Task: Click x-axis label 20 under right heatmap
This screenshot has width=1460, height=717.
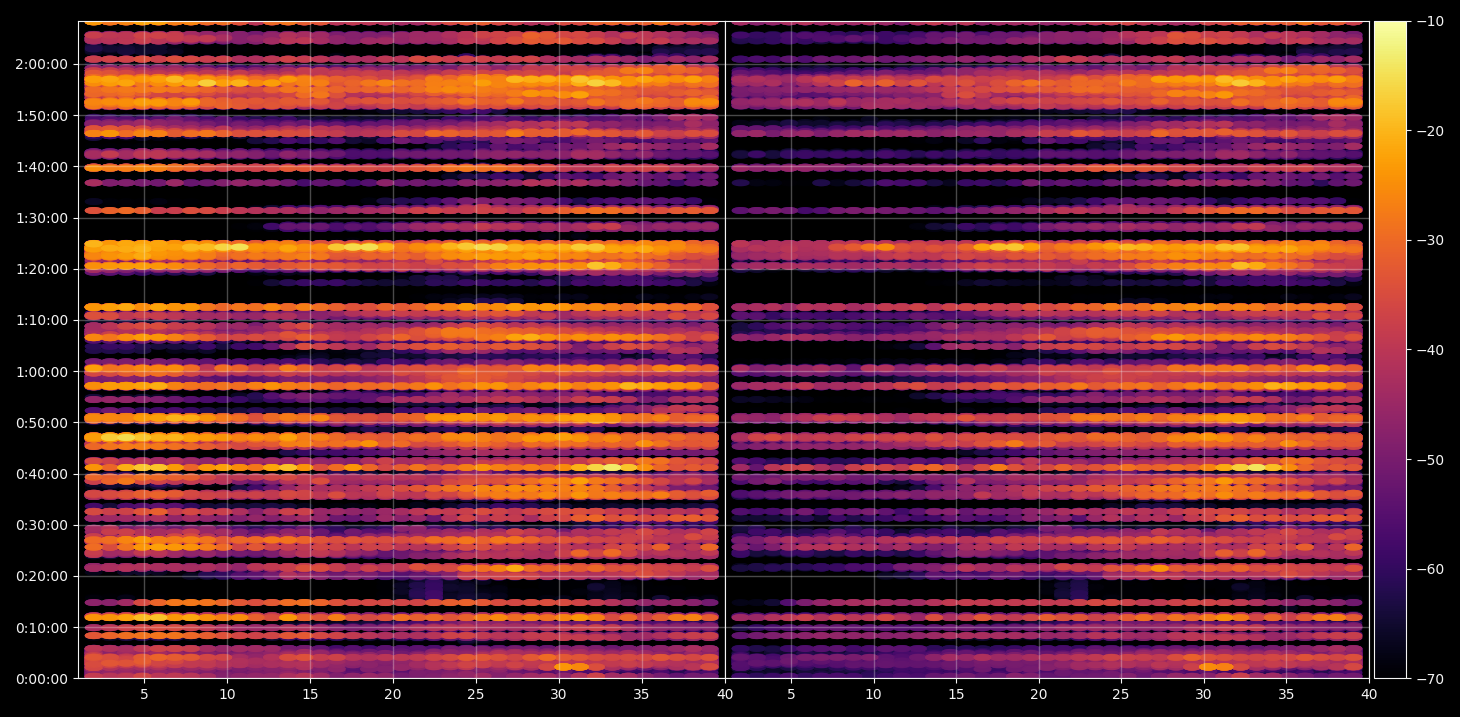Action: click(1039, 695)
